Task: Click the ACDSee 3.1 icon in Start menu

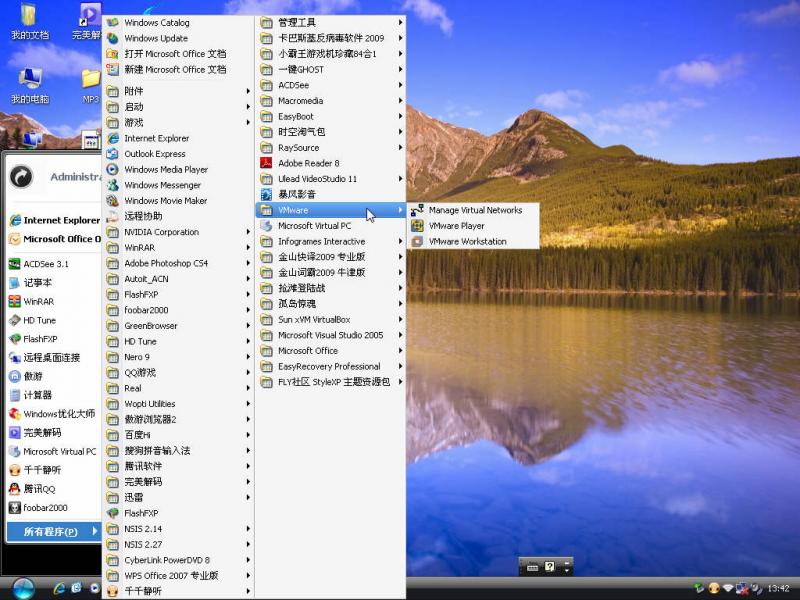Action: click(15, 264)
